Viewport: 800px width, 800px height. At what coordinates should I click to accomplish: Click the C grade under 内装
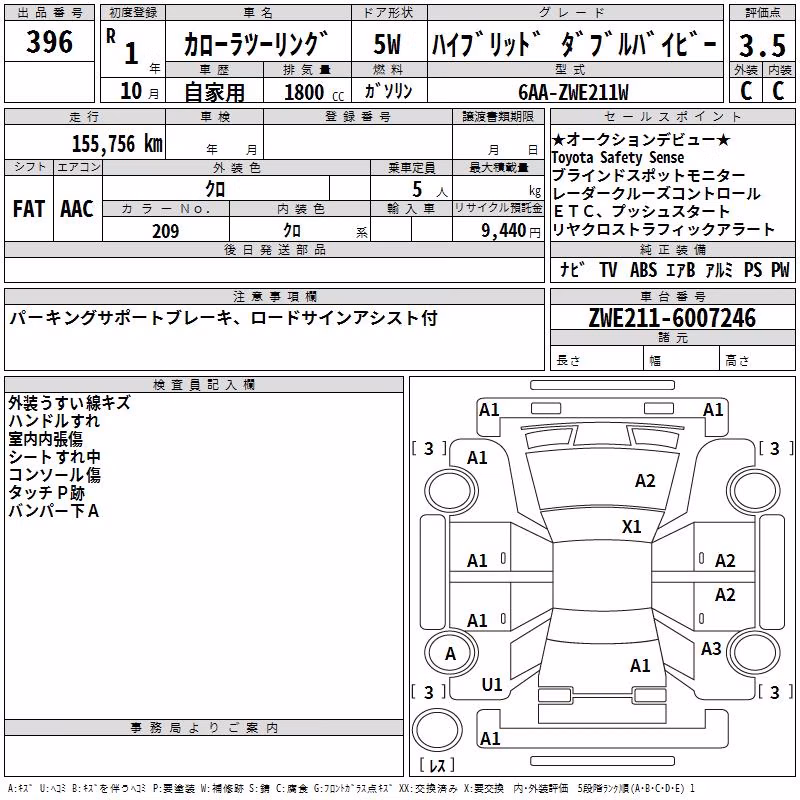click(779, 91)
